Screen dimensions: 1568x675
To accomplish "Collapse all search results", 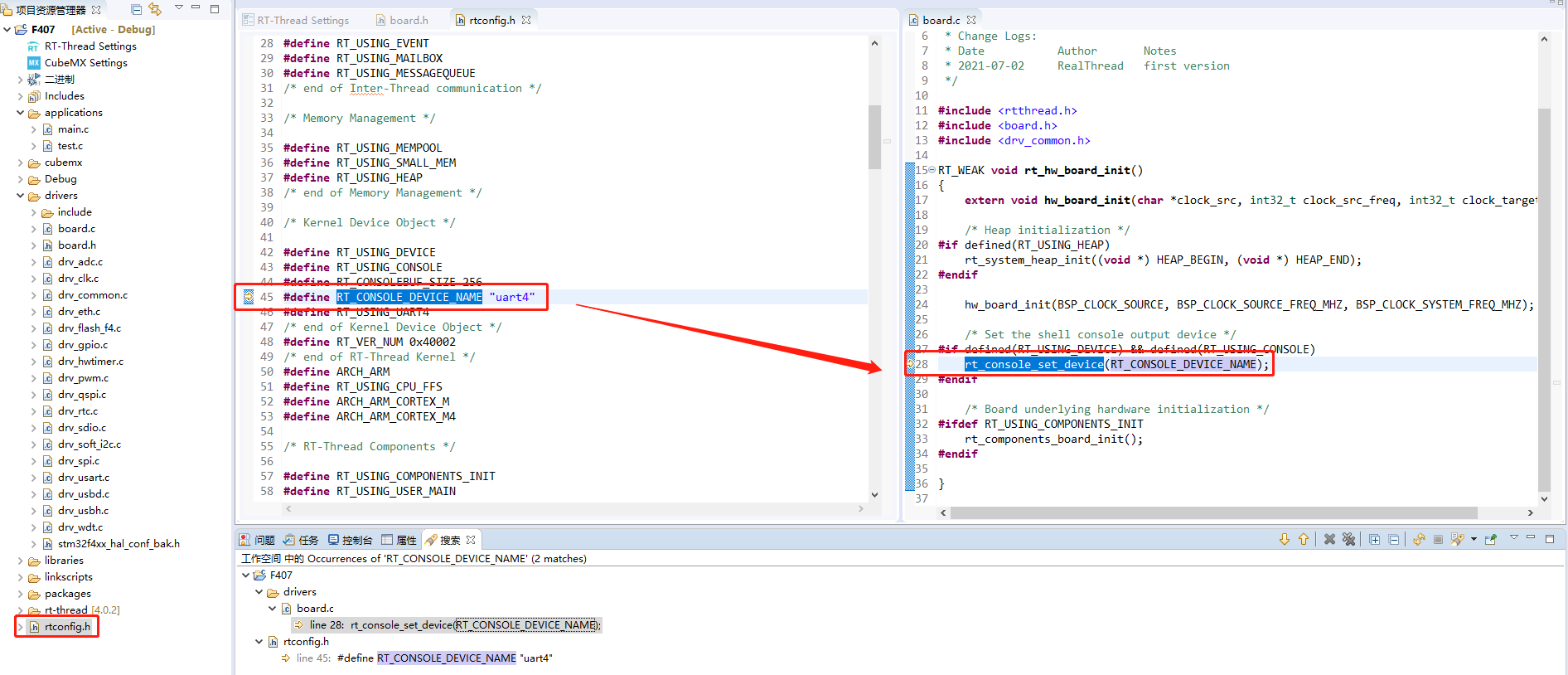I will point(1394,539).
